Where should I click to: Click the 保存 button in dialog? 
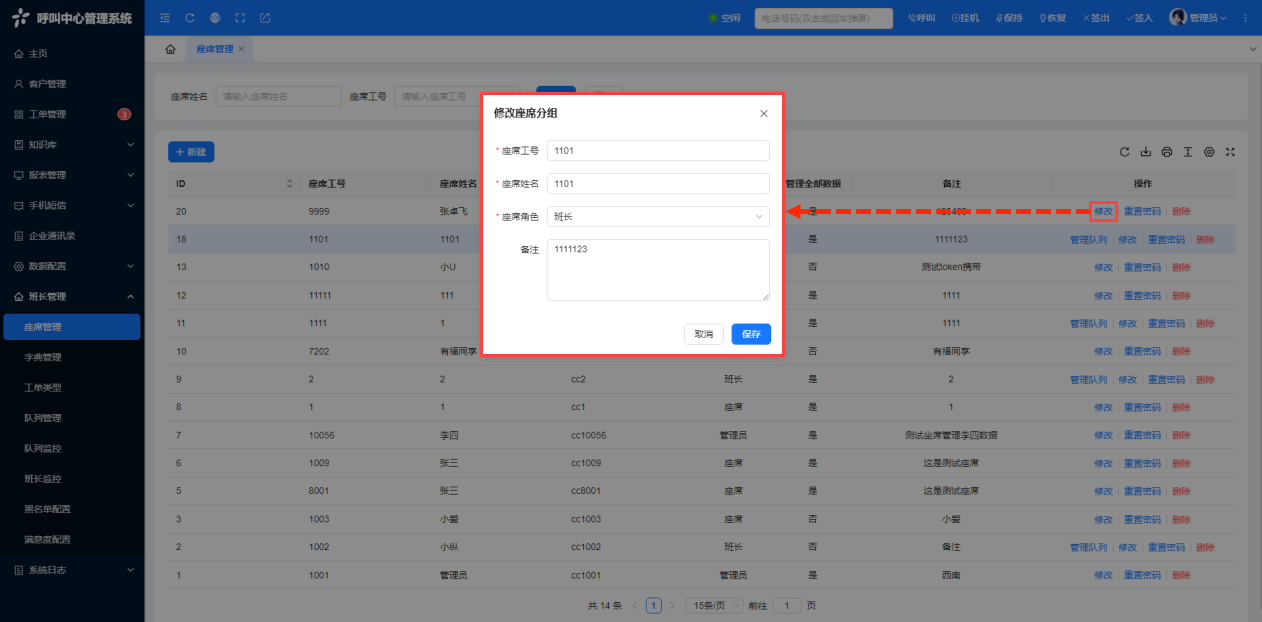point(751,334)
